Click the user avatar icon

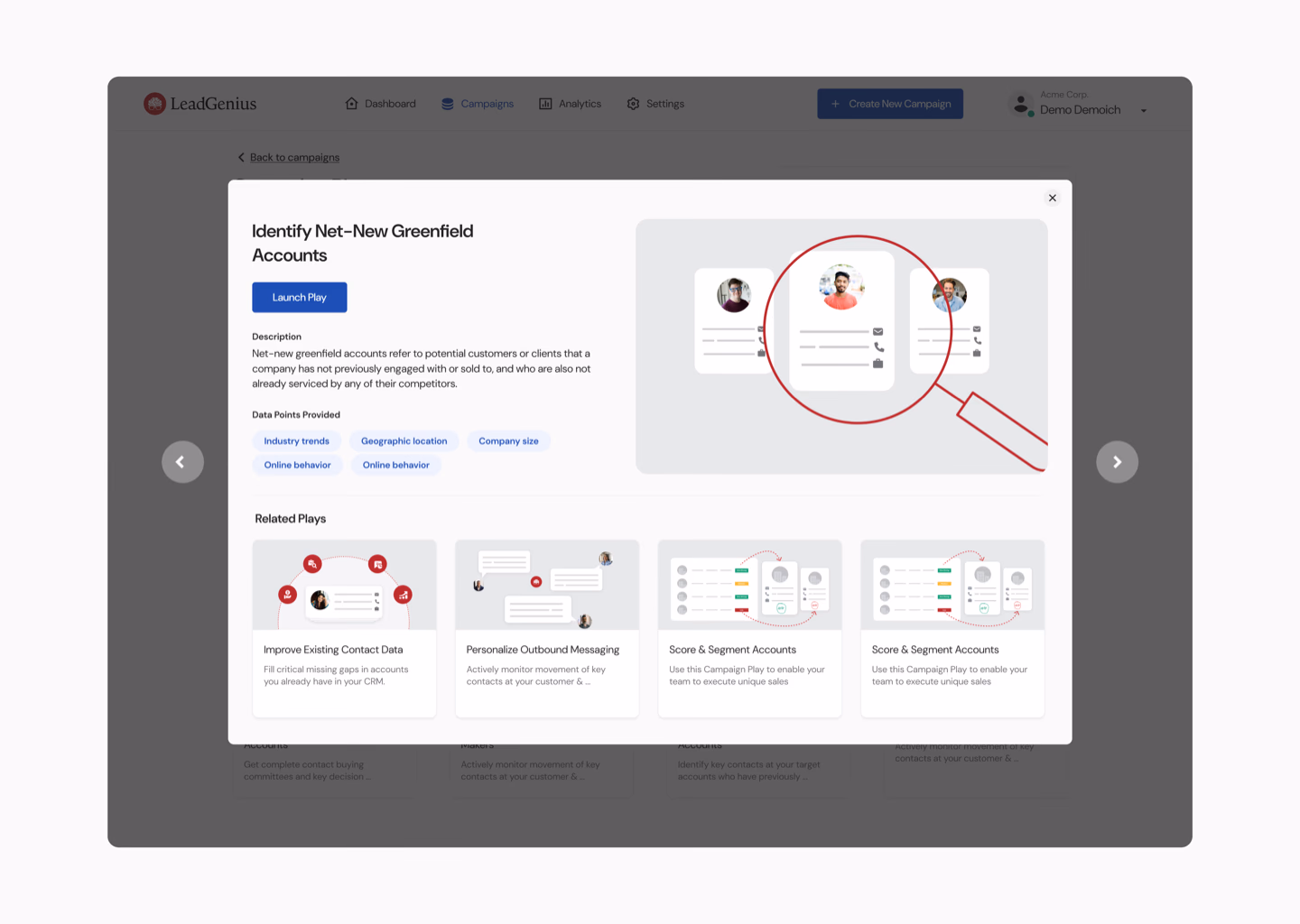pos(1021,105)
